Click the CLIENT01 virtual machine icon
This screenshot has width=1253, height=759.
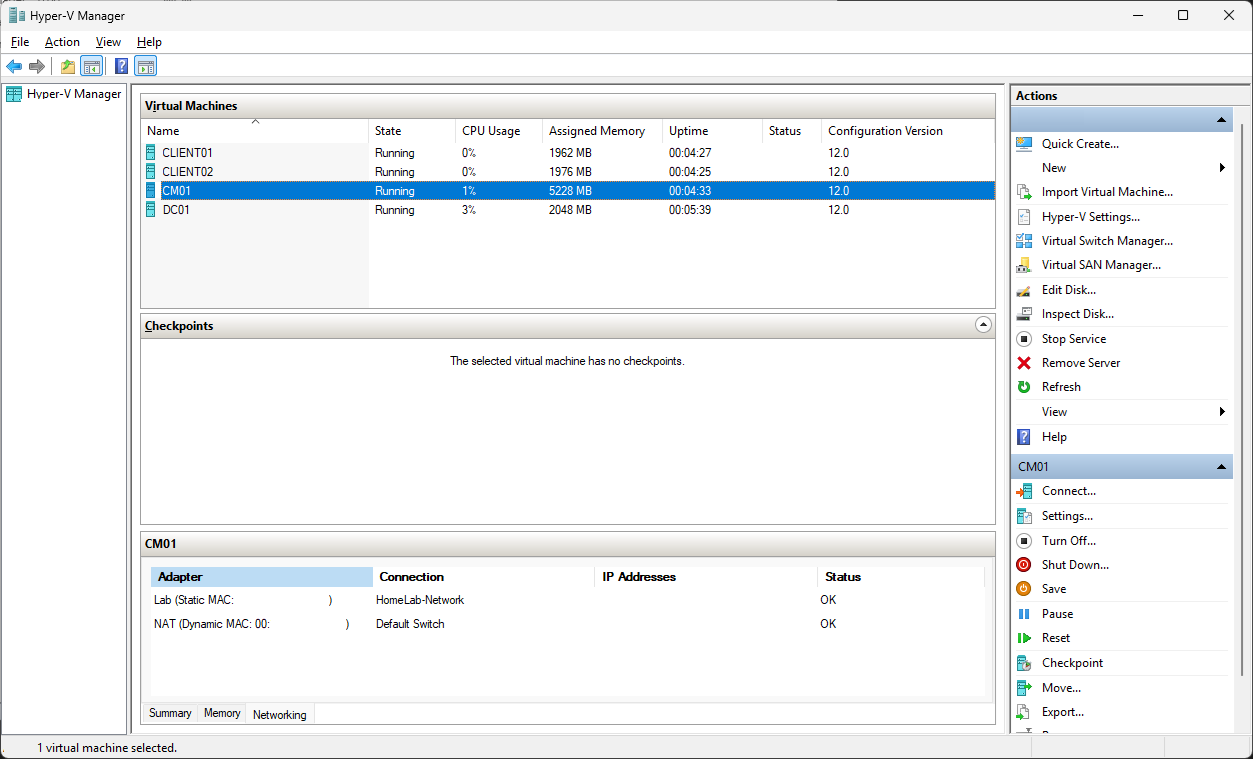coord(151,153)
